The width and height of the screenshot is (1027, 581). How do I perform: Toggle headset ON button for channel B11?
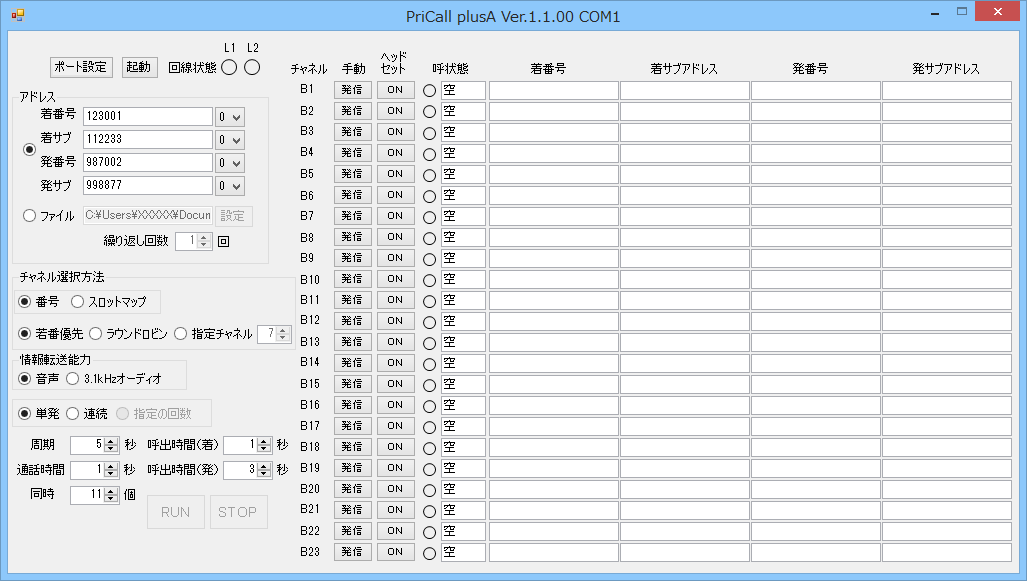click(396, 300)
